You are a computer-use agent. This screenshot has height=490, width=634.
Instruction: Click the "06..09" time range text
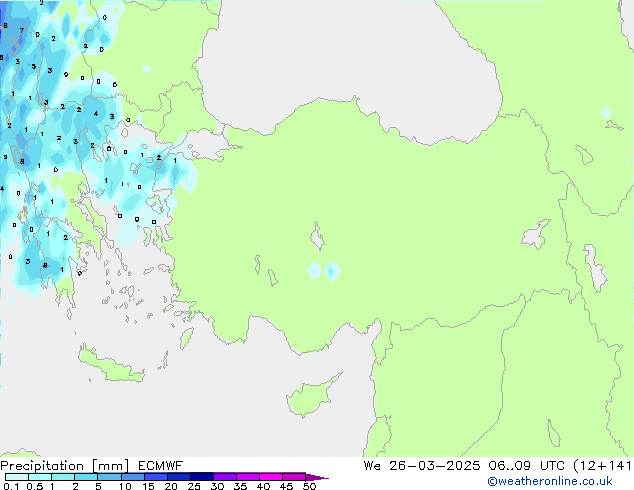(509, 466)
